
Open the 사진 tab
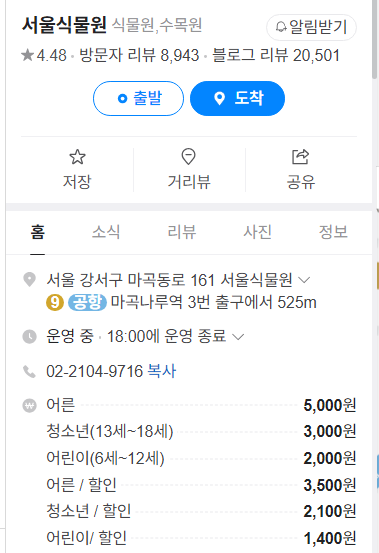coord(257,232)
